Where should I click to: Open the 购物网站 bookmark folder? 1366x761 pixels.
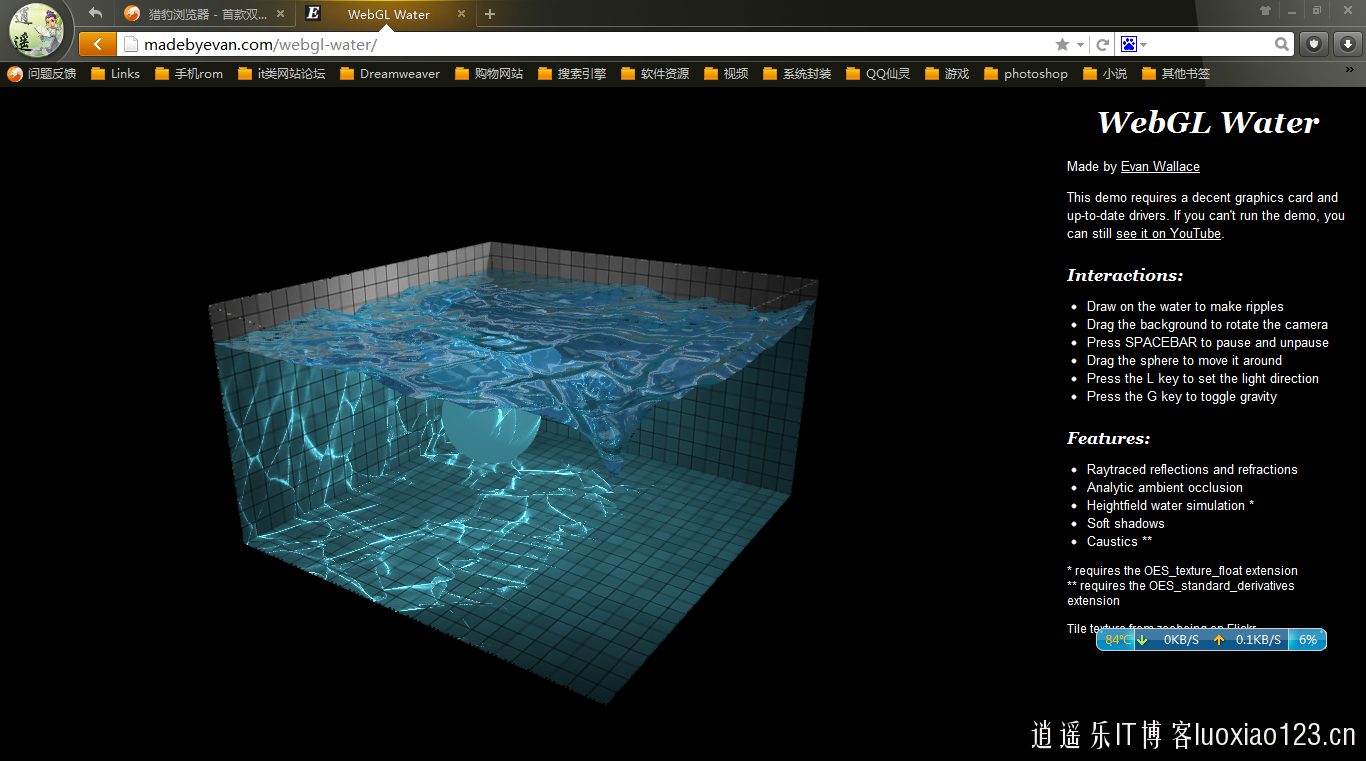[x=488, y=74]
